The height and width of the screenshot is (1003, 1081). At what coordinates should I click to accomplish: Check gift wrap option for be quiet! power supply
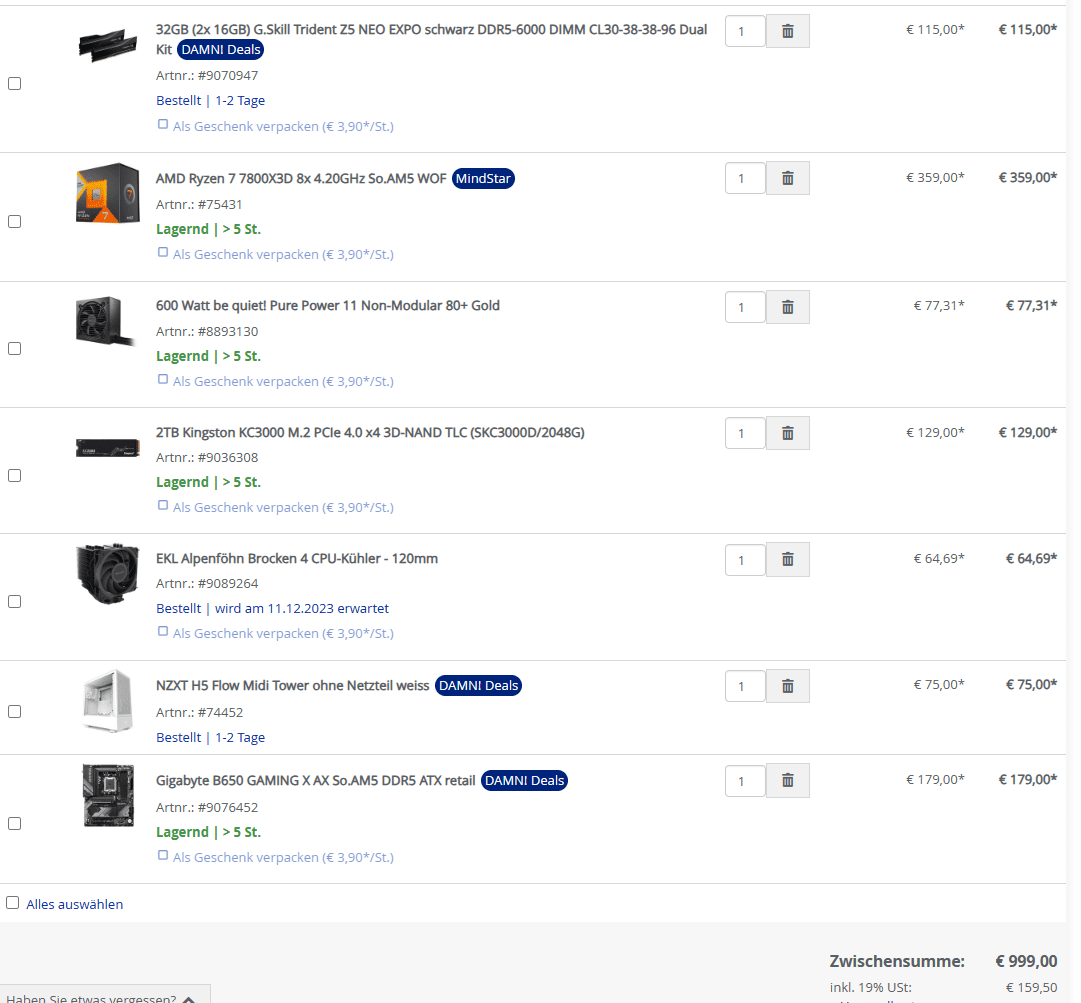(163, 379)
